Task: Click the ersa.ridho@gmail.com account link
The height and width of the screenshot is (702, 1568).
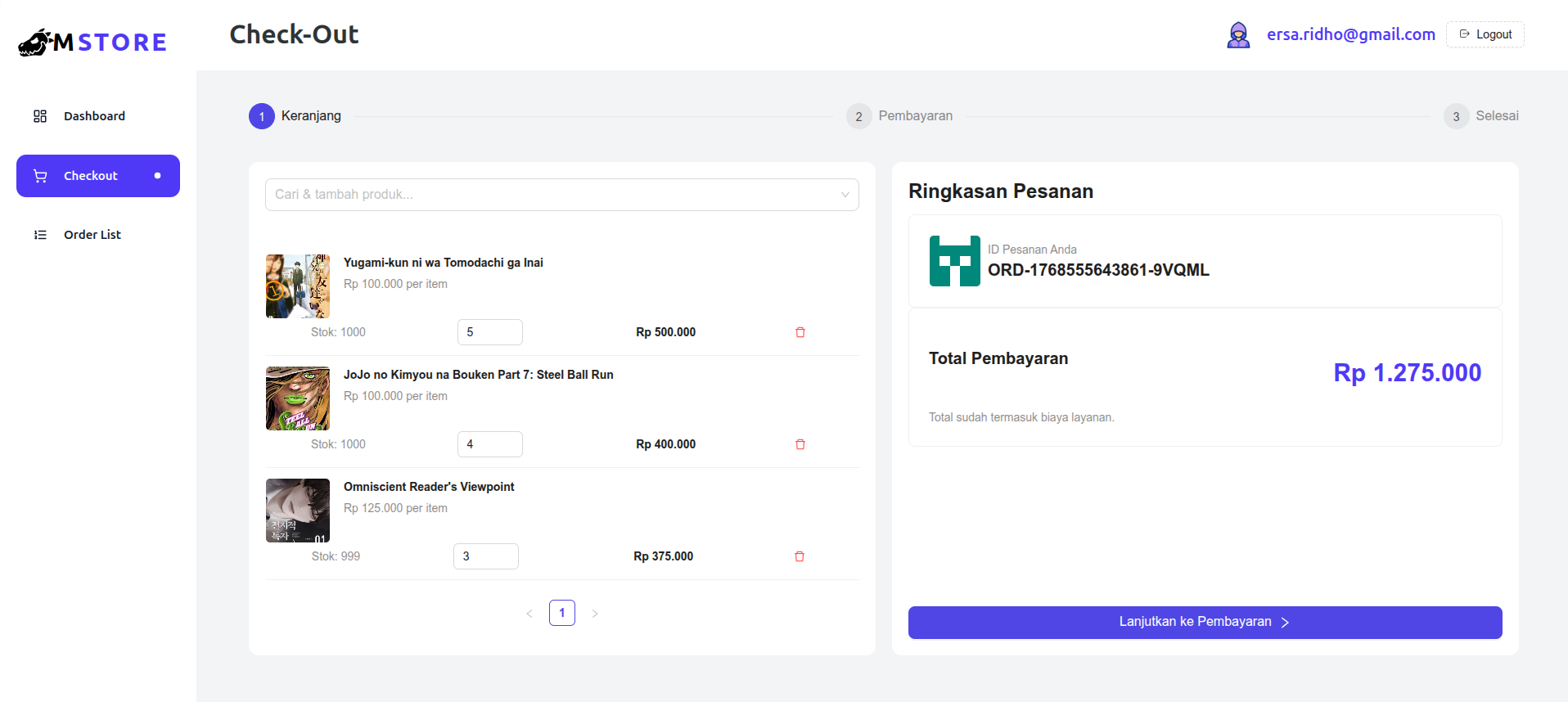Action: click(x=1350, y=34)
